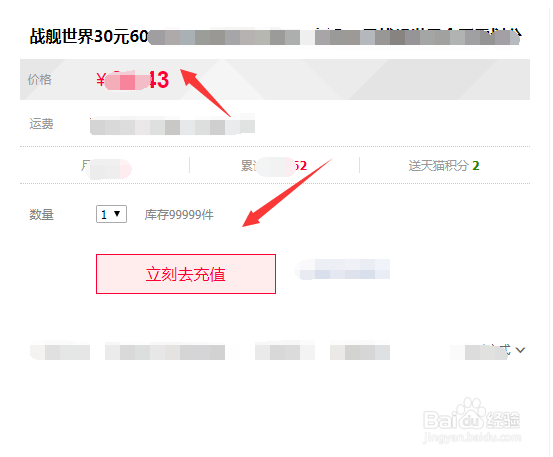Click the blurred shipping info next to 运费
553x457 pixels.
[172, 125]
